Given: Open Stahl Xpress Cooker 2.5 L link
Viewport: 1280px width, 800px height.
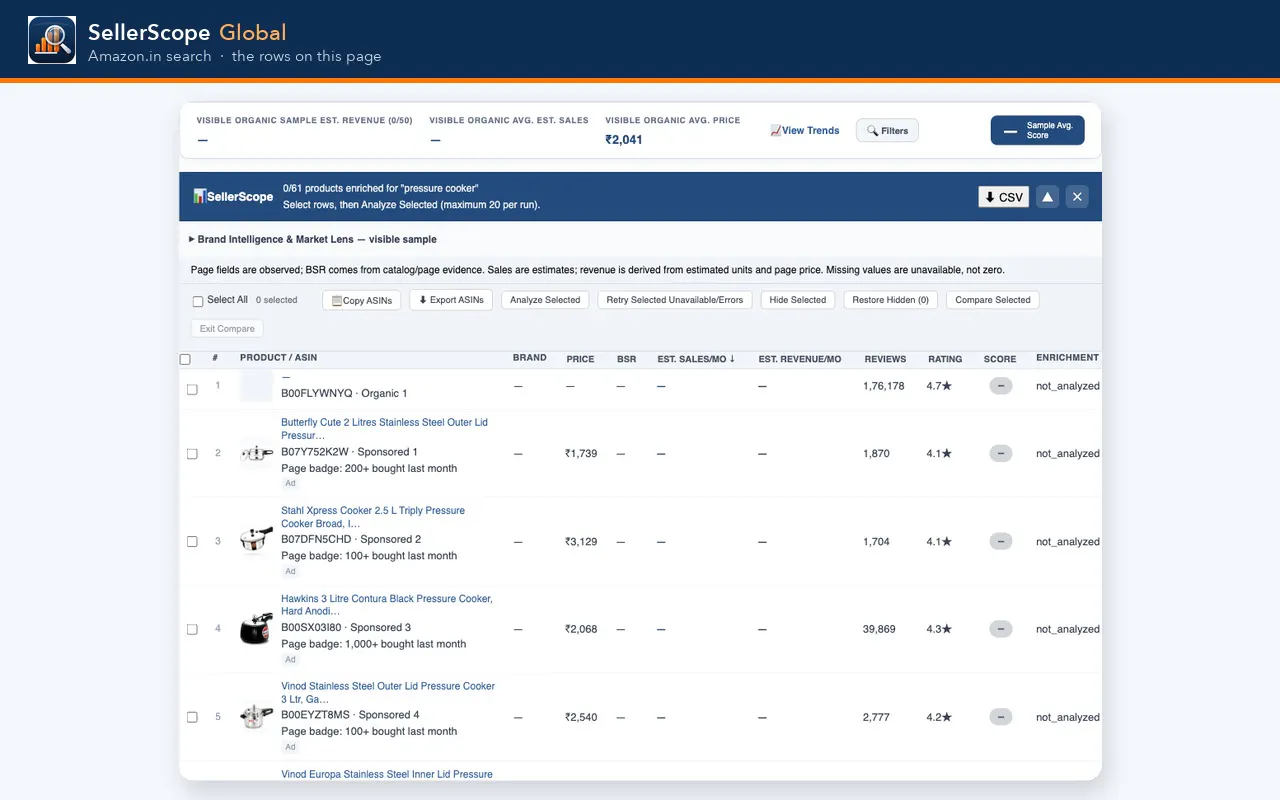Looking at the screenshot, I should click(x=373, y=517).
